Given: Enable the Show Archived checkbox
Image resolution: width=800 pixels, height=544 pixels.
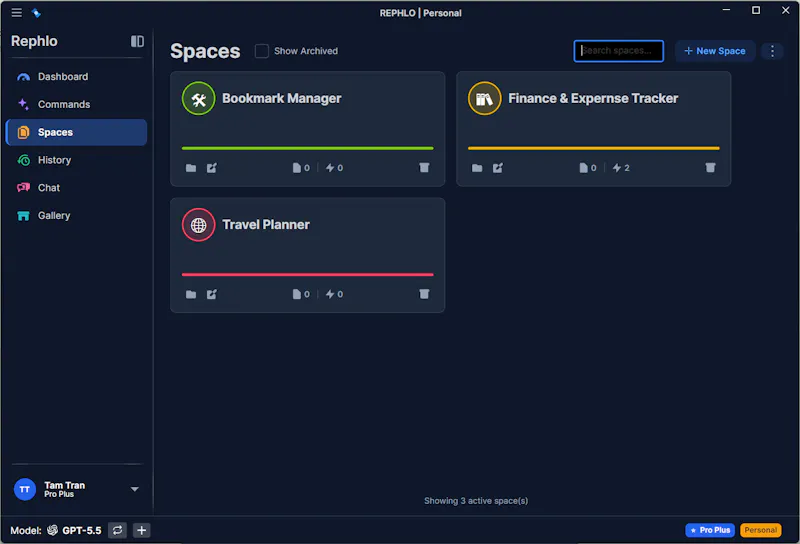Looking at the screenshot, I should tap(262, 51).
